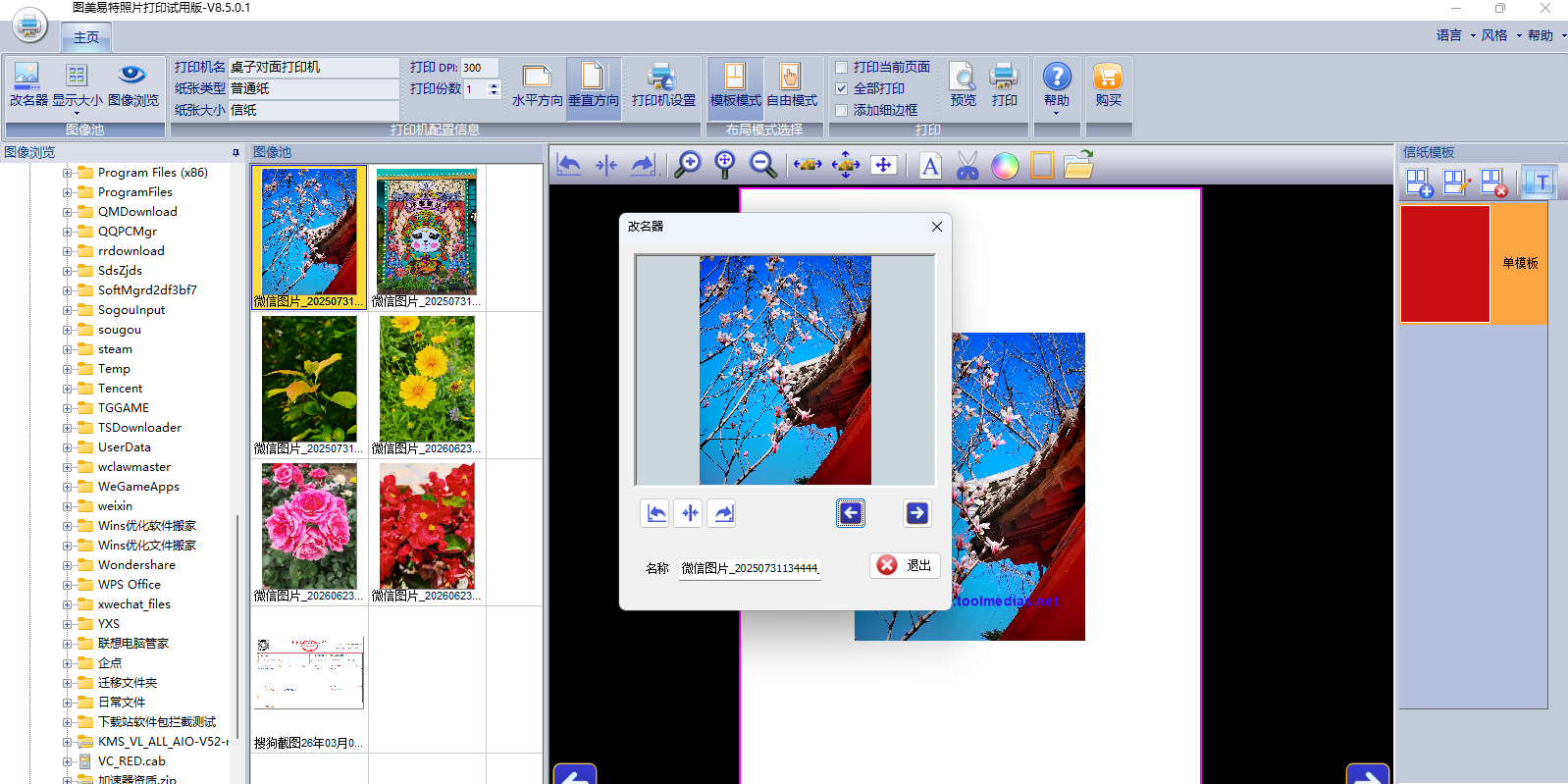Increase 打印份数 print copies with up arrow
This screenshot has height=784, width=1568.
[494, 84]
